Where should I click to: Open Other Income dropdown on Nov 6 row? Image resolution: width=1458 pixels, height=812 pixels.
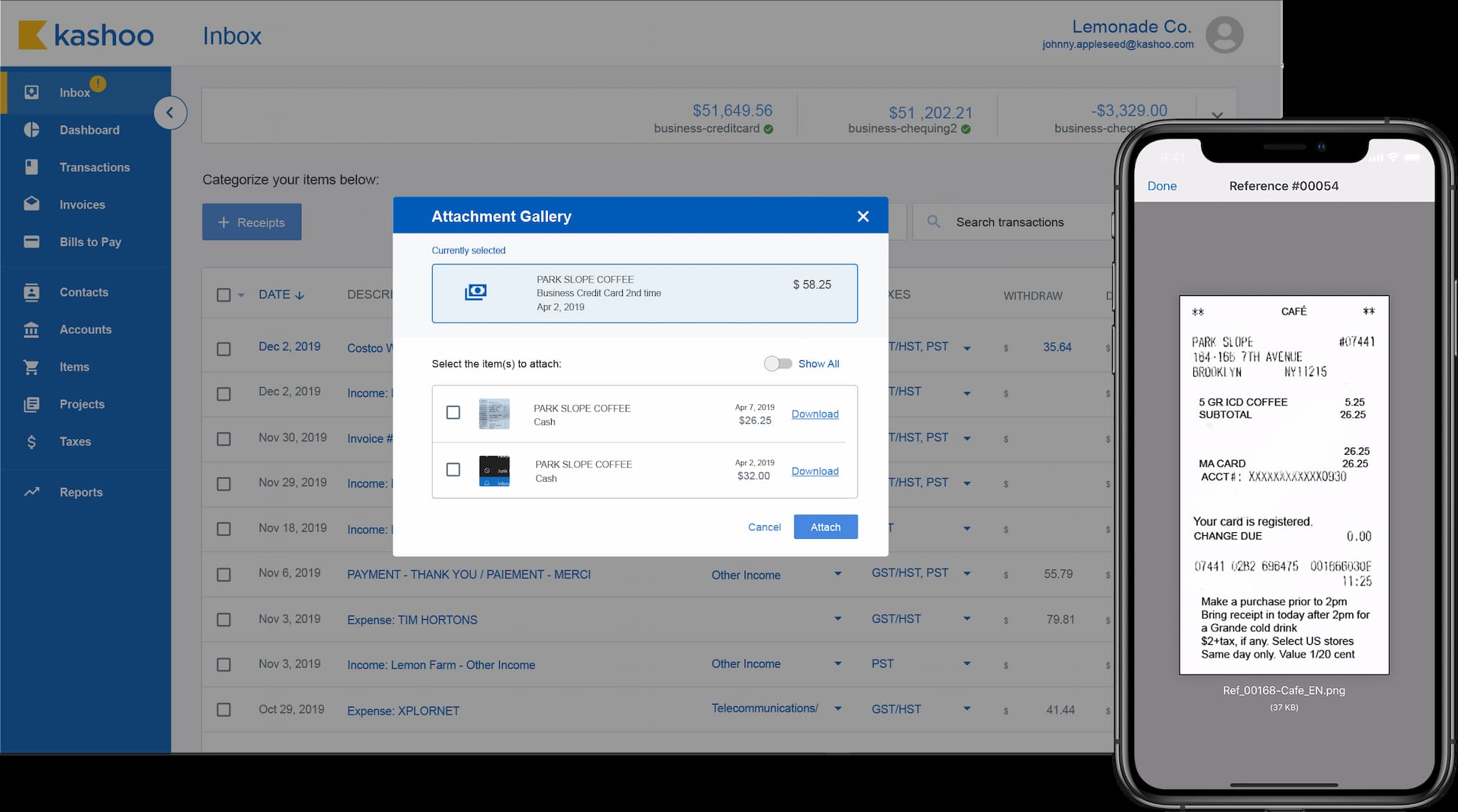coord(838,574)
